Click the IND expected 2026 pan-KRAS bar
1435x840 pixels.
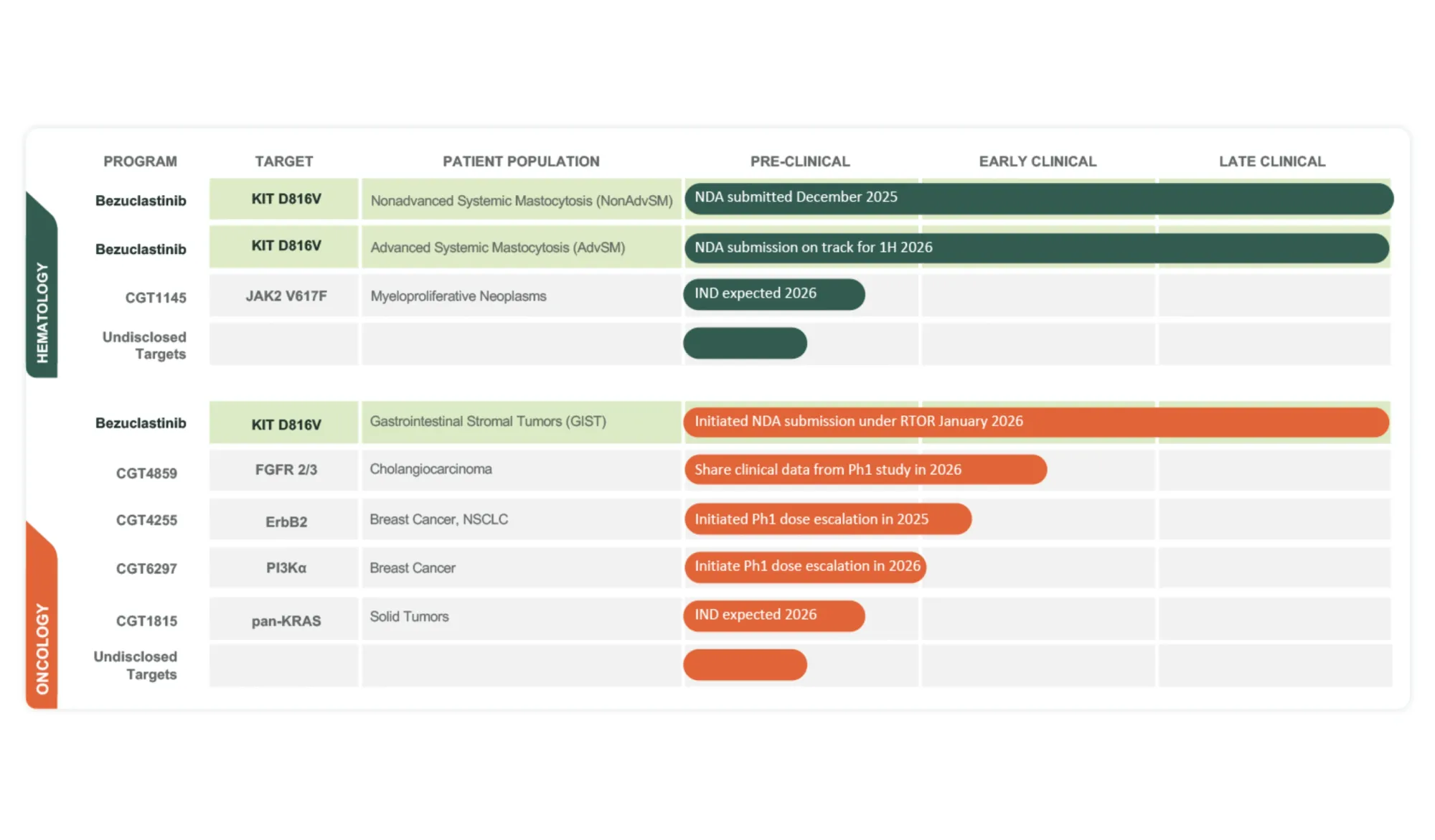coord(774,615)
